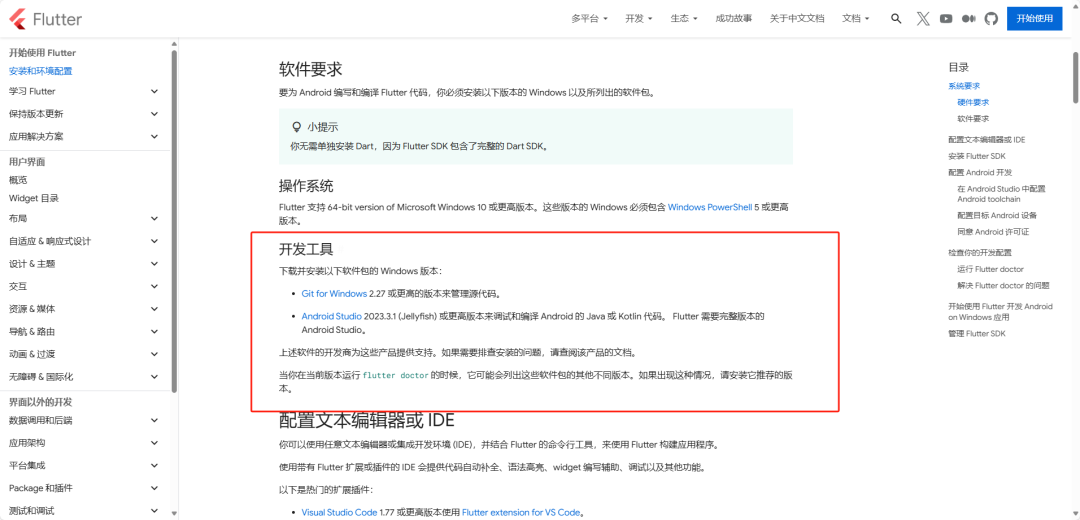Expand 应用架构 sidebar section
The image size is (1080, 520).
coord(83,443)
